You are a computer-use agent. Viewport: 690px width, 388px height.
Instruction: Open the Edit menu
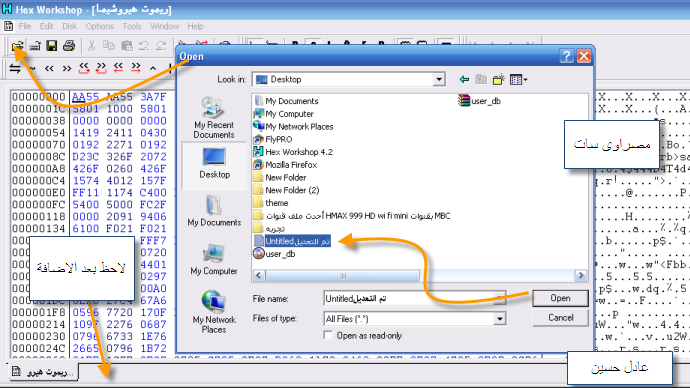pyautogui.click(x=46, y=26)
